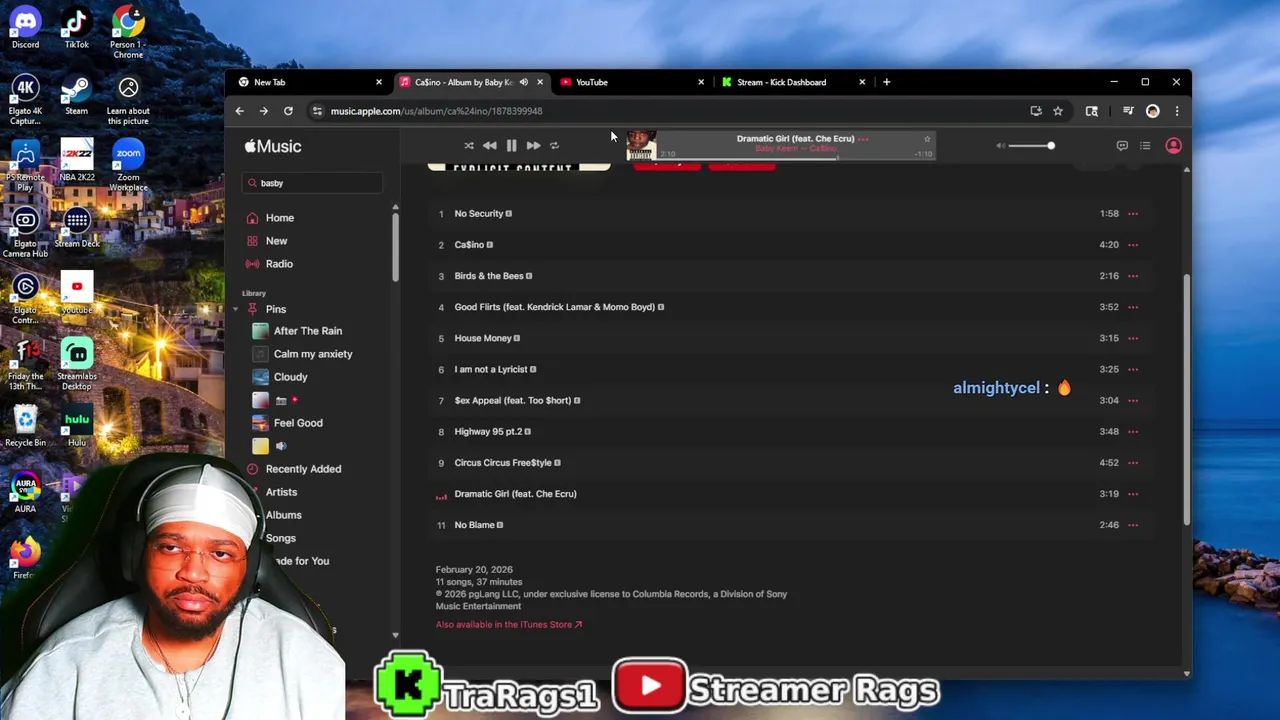Screen dimensions: 1280x720
Task: Open Albums in the library
Action: click(283, 515)
